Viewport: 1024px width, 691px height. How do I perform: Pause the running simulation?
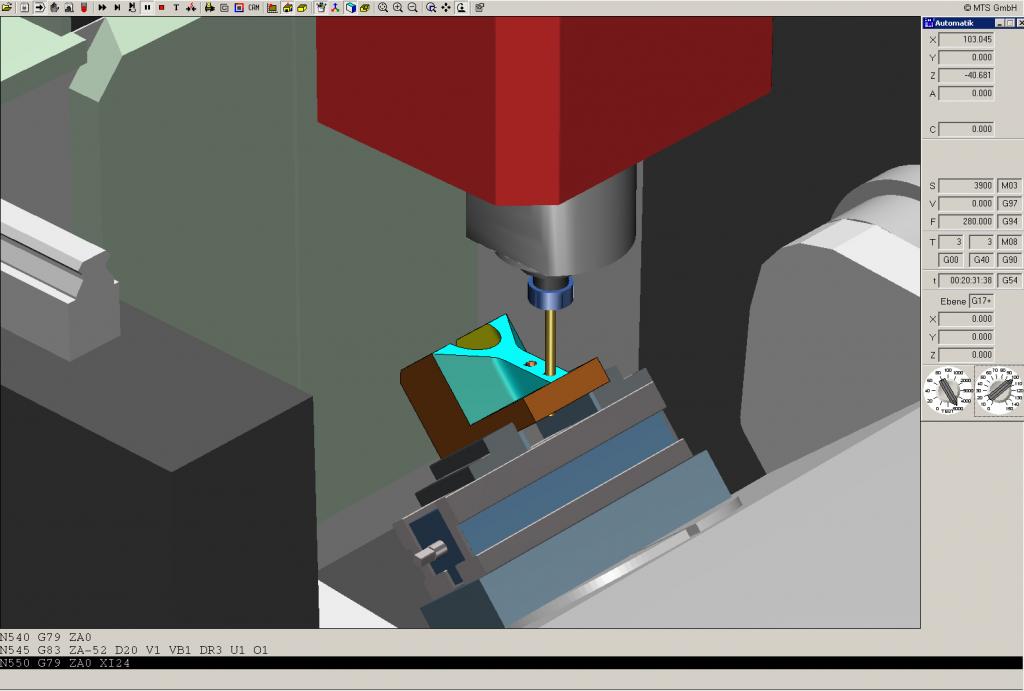(147, 8)
